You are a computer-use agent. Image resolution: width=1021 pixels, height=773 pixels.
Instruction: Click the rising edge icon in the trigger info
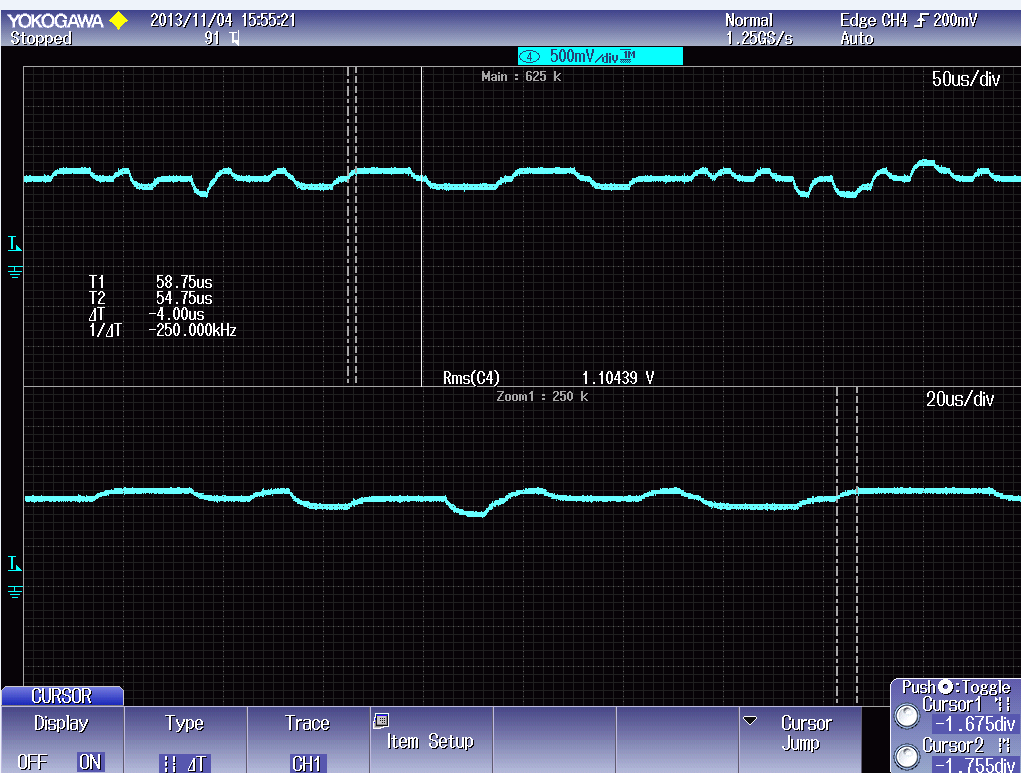920,21
